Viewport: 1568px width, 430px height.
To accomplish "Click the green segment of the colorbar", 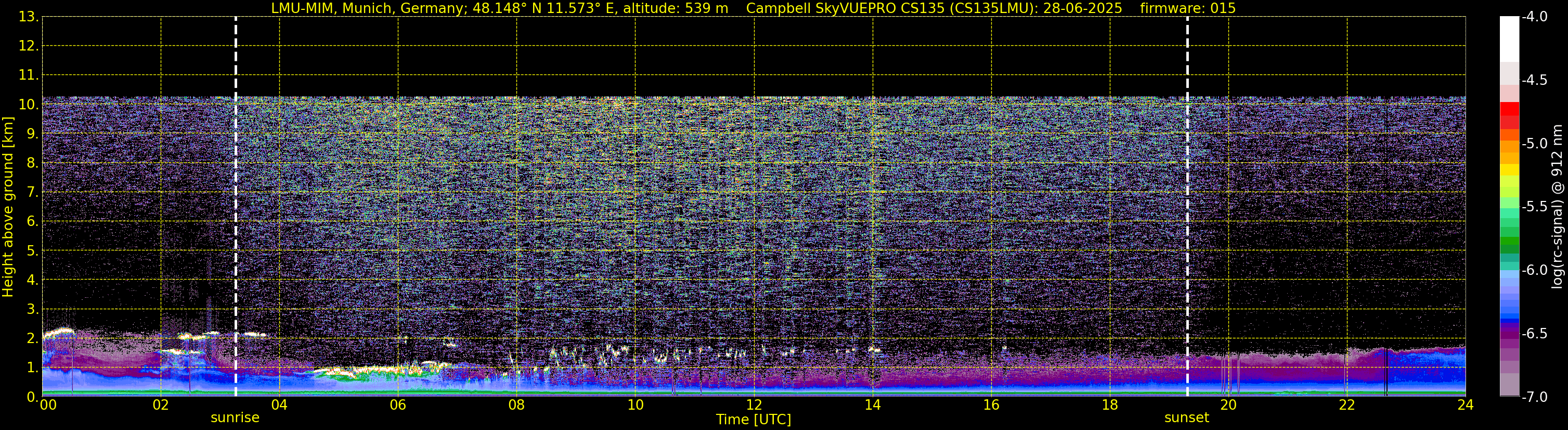I will point(1510,241).
